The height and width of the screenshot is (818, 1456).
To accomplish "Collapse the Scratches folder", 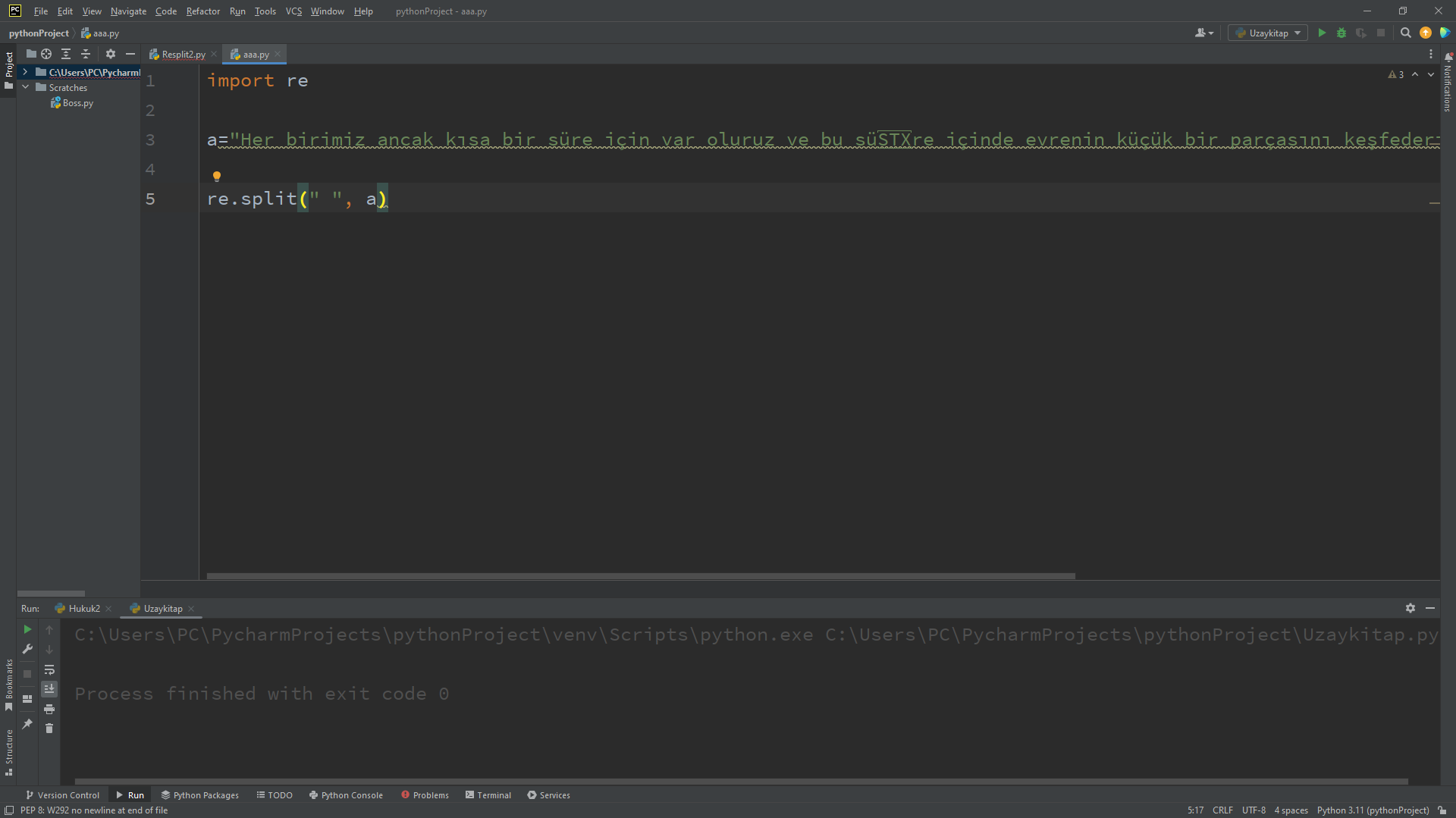I will point(25,87).
